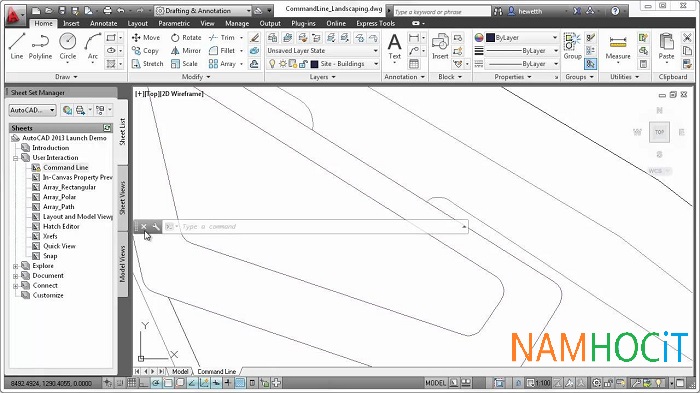The height and width of the screenshot is (393, 700).
Task: Select the Polyline tool
Action: [40, 46]
